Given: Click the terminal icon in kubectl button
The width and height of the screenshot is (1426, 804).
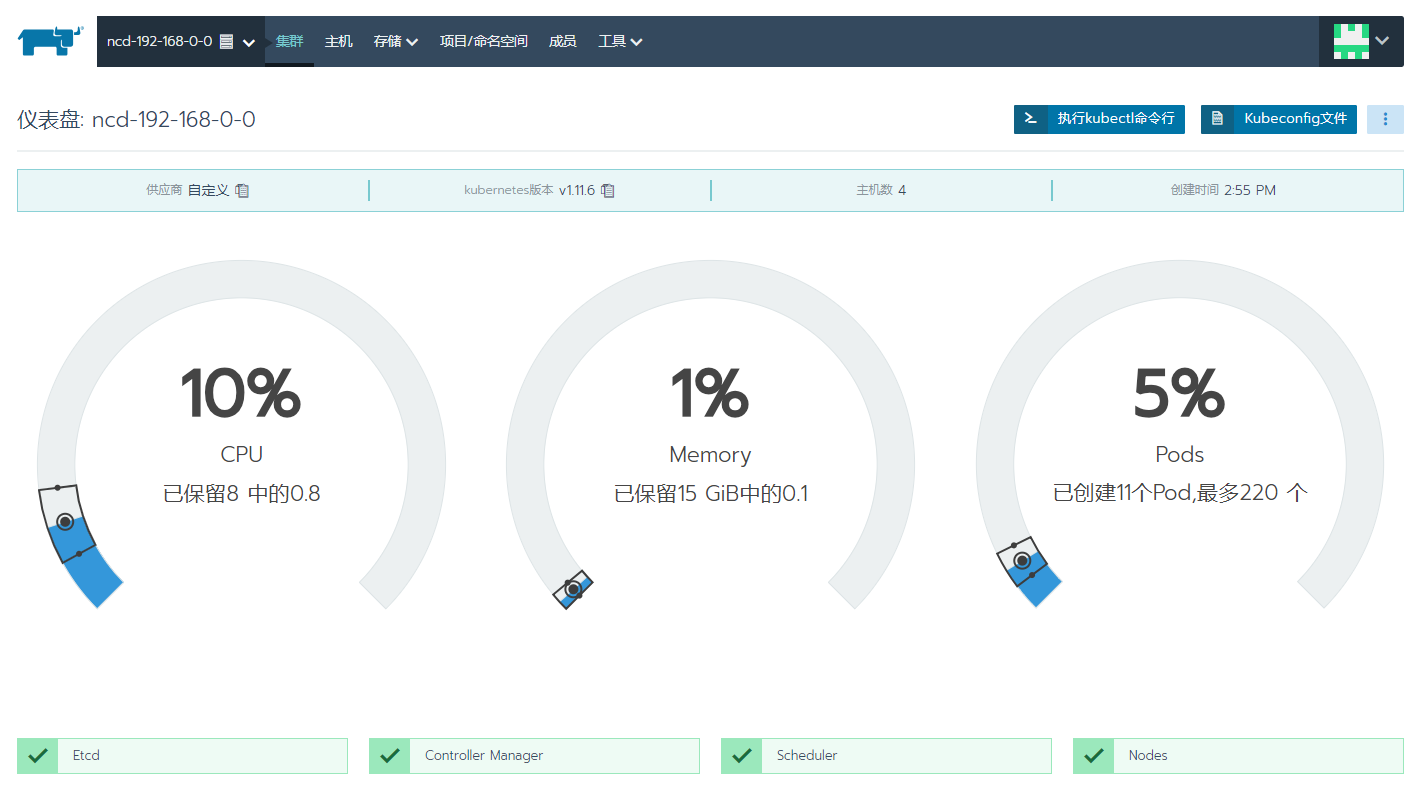Looking at the screenshot, I should [1031, 119].
